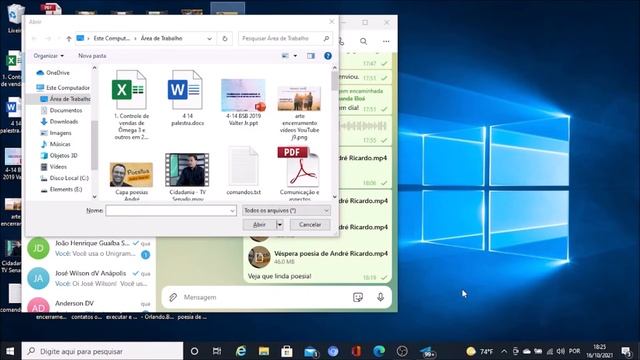Expand the address bar path dropdown
The width and height of the screenshot is (640, 360).
[x=209, y=38]
